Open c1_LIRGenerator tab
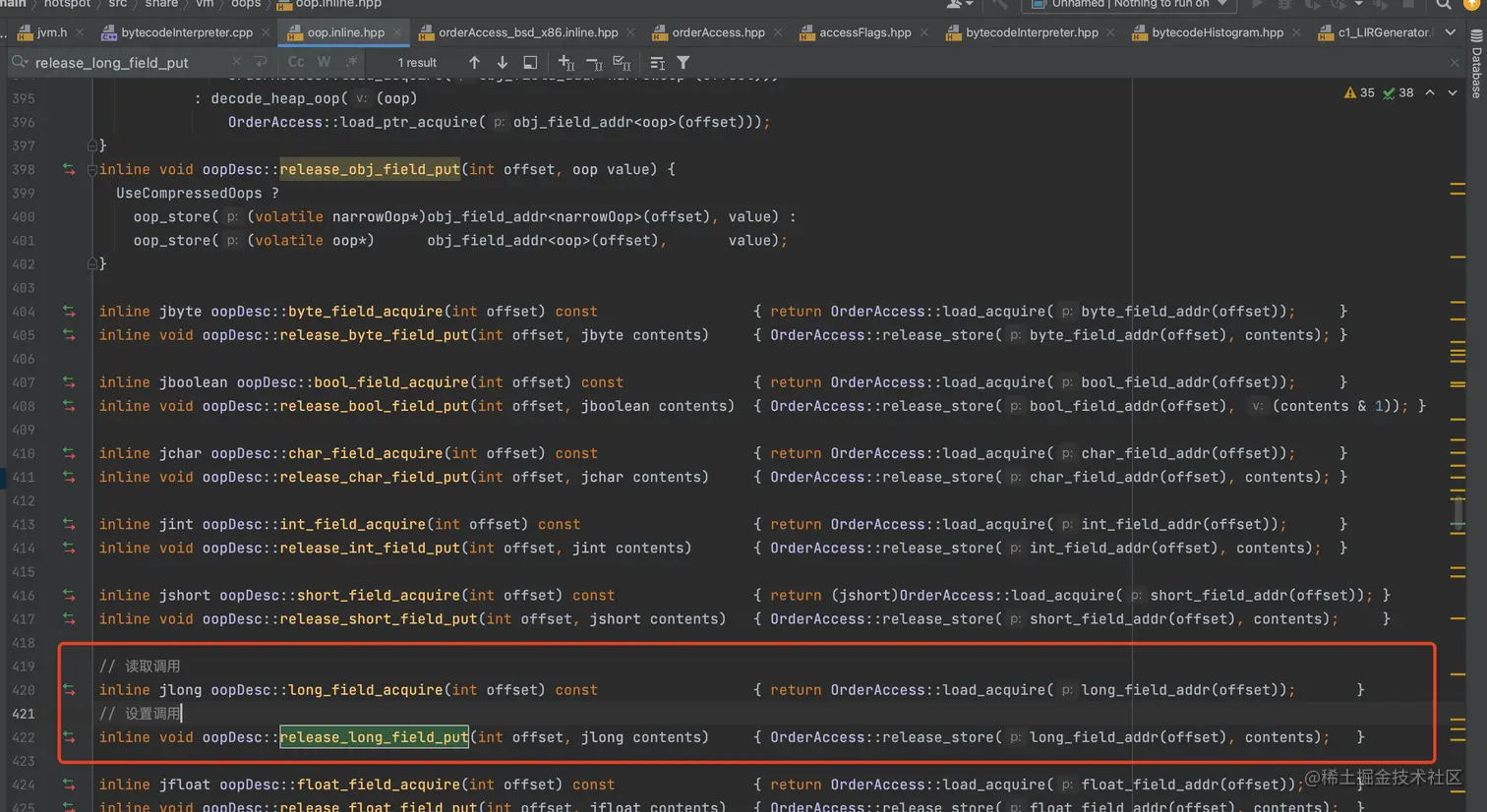This screenshot has height=812, width=1487. (1376, 32)
